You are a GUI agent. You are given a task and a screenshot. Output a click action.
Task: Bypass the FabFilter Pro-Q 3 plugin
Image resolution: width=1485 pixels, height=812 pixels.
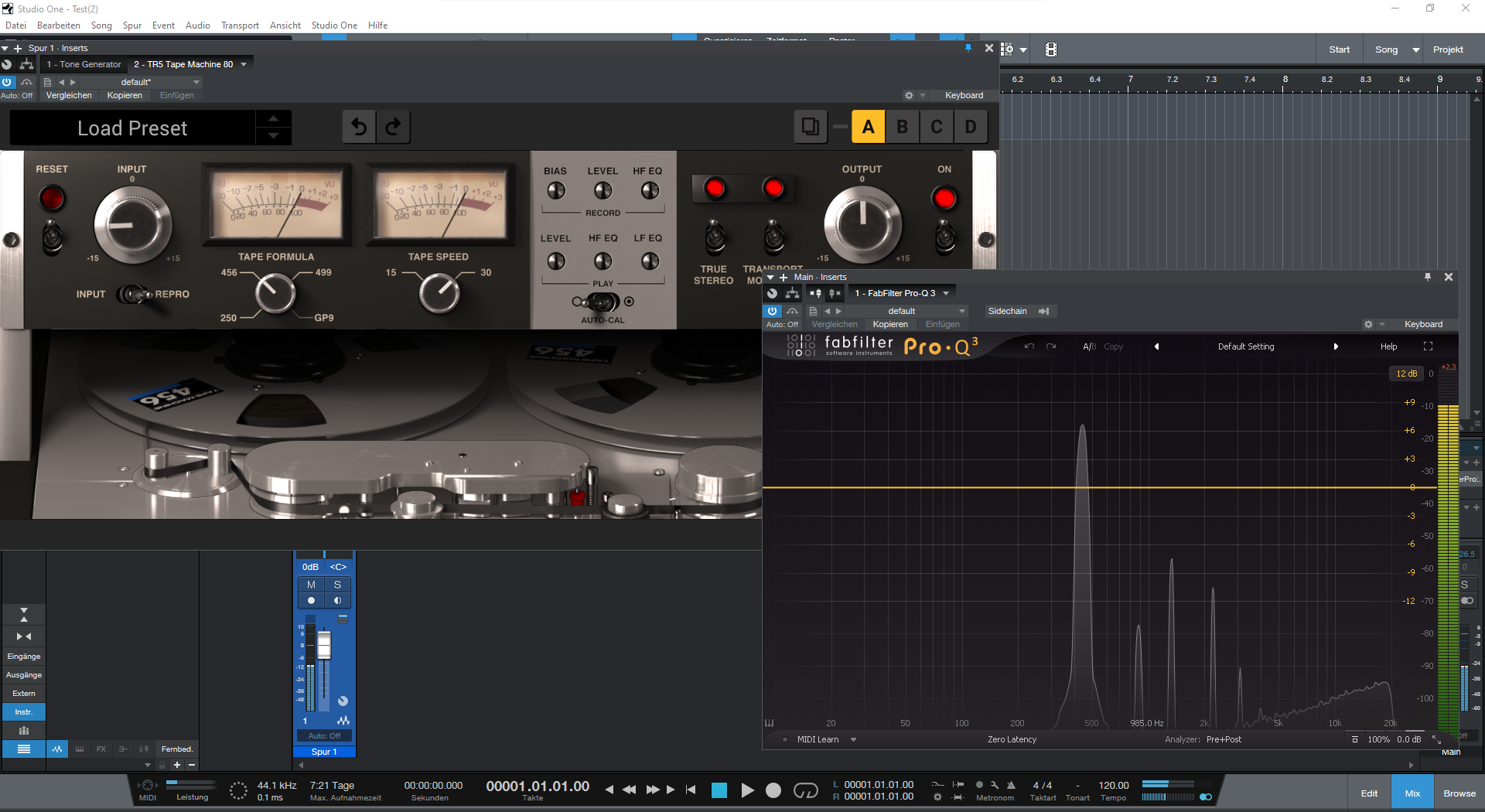coord(772,311)
